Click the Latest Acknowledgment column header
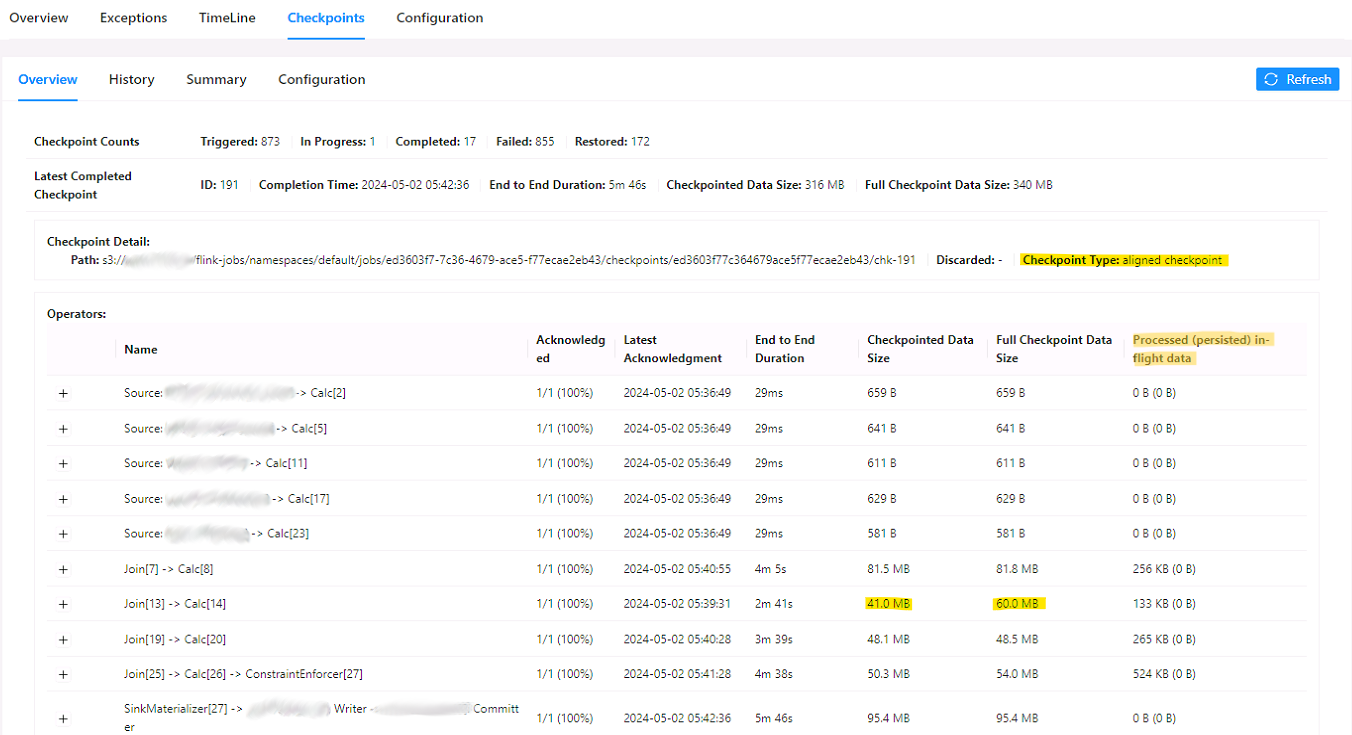 [673, 349]
